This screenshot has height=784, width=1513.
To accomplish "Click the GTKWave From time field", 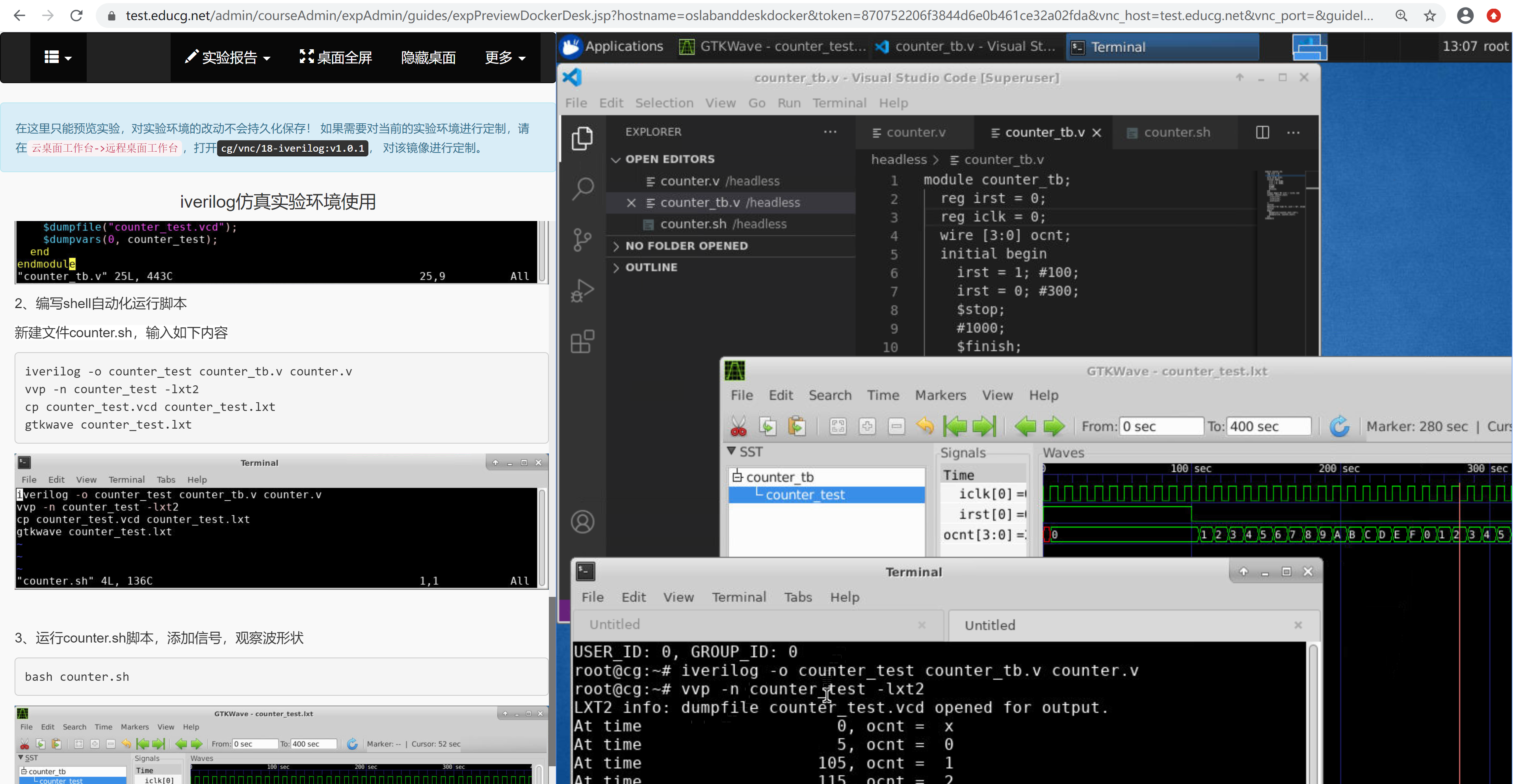I will 1161,426.
